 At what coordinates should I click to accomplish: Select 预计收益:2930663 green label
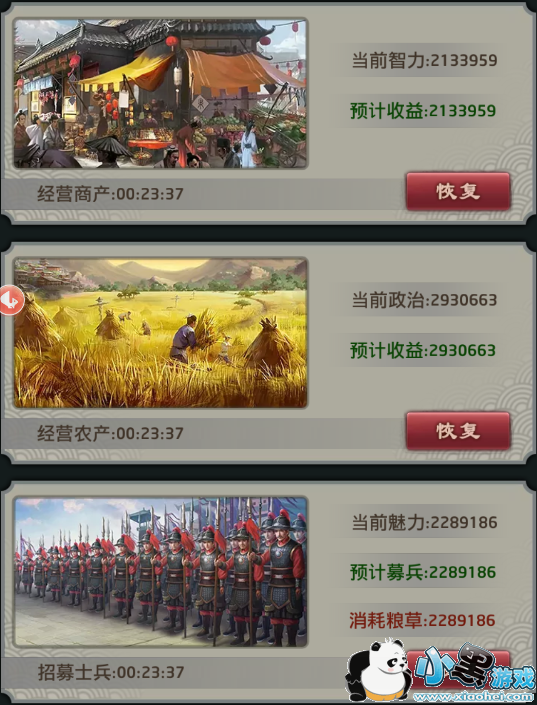(x=423, y=350)
